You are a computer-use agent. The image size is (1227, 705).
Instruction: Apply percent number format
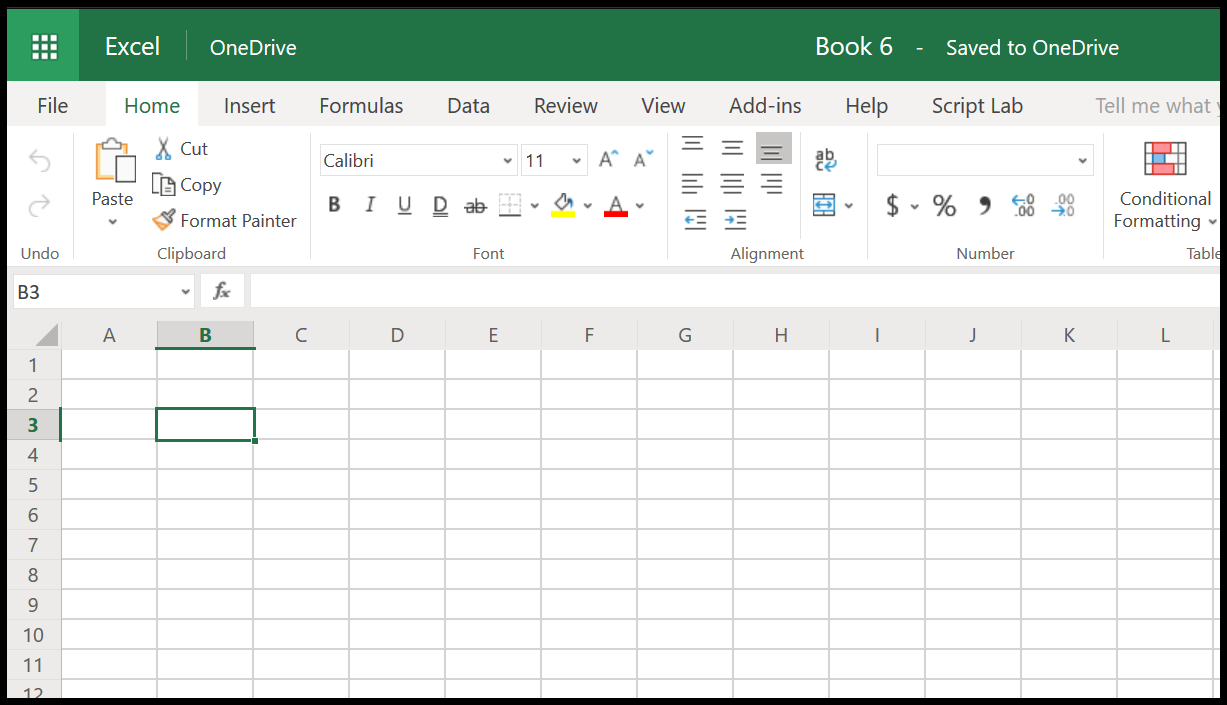click(x=943, y=205)
